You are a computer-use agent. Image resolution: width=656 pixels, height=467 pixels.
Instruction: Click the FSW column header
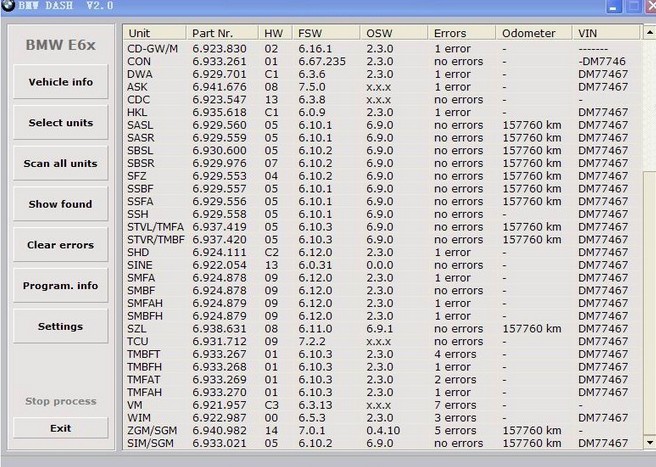(326, 33)
